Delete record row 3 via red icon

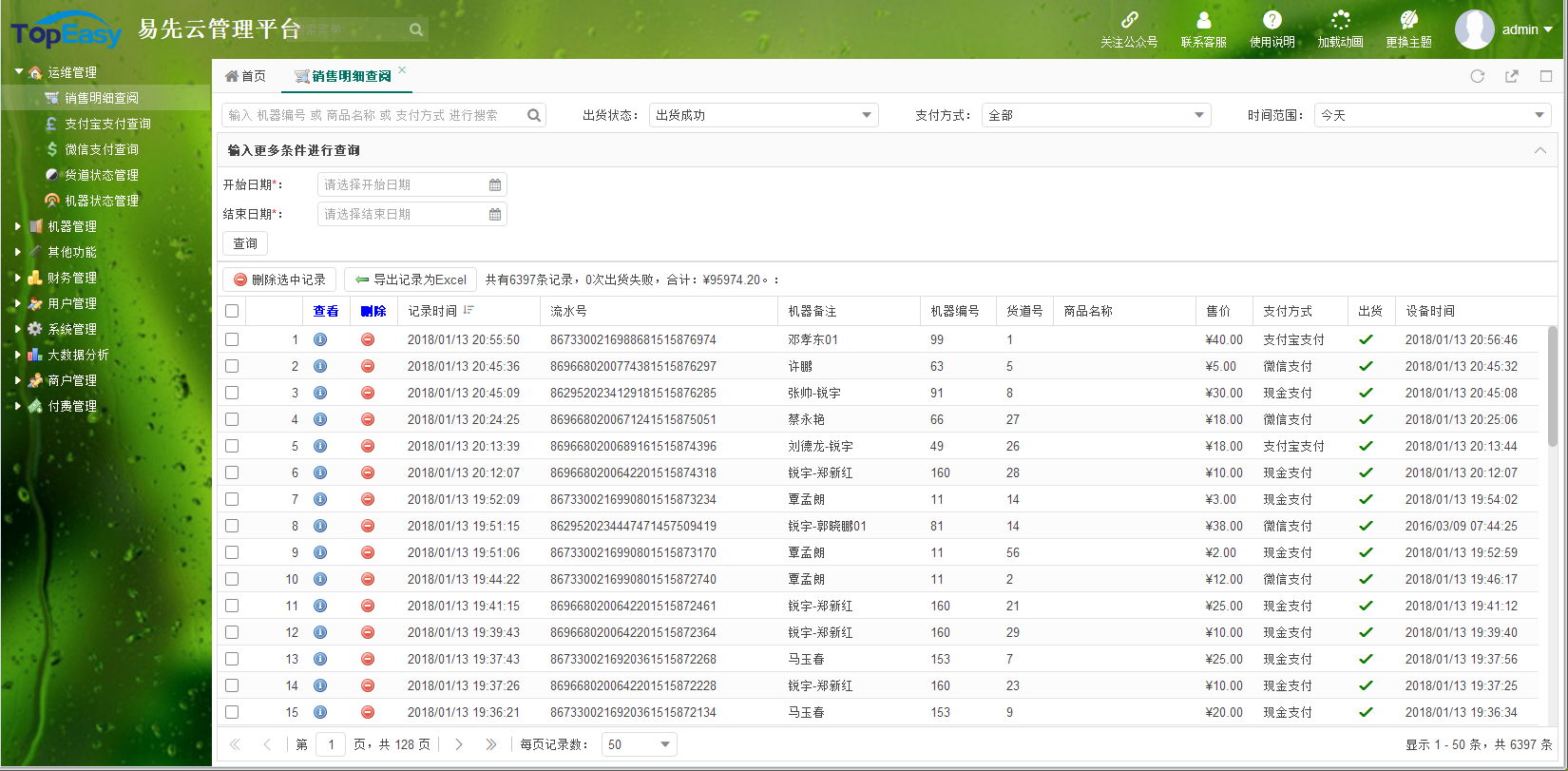[x=368, y=393]
